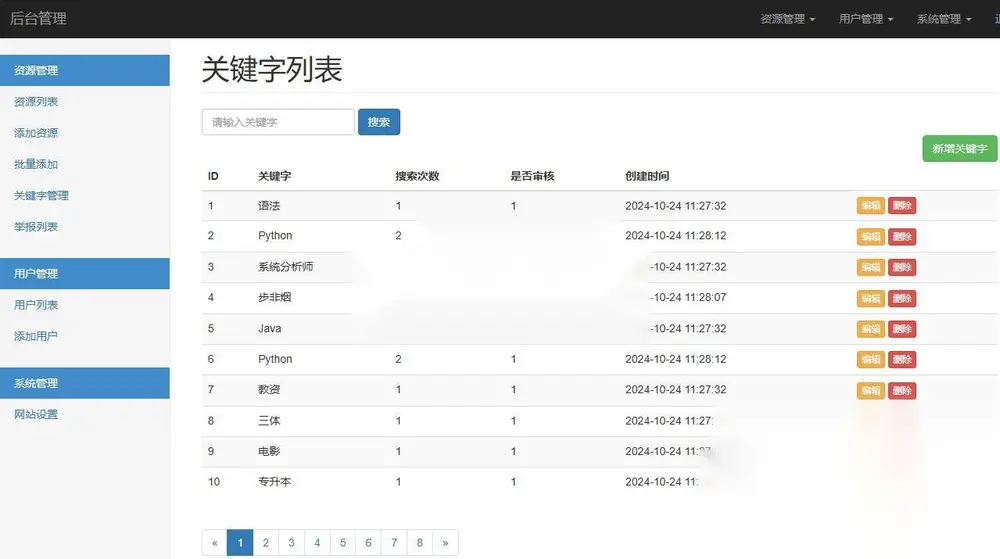This screenshot has height=559, width=1000.
Task: Select the 电影 keyword cell
Action: coord(269,451)
